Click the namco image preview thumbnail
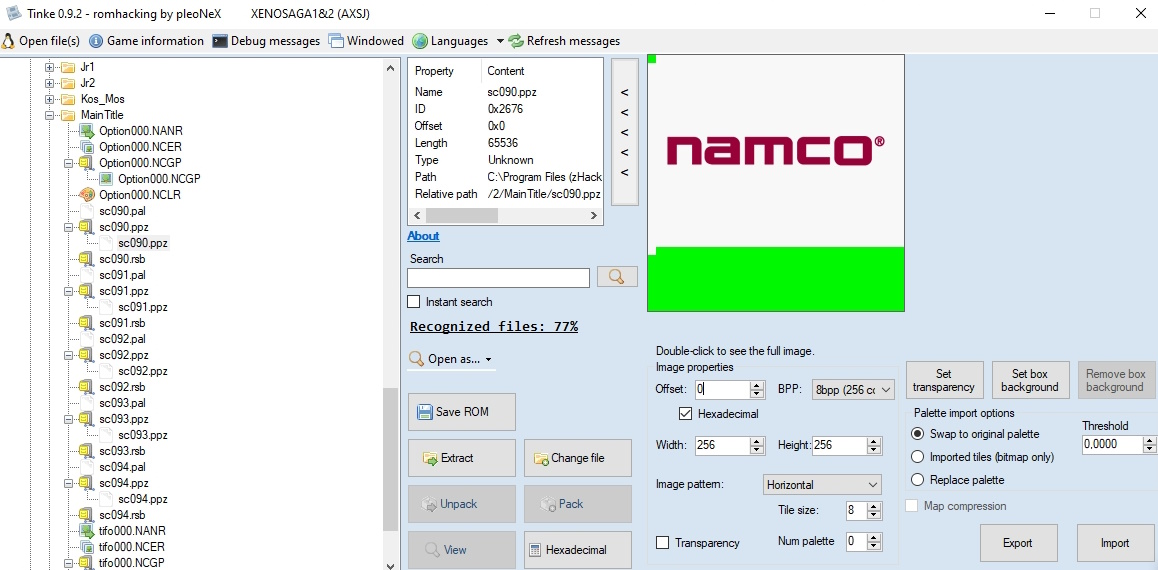The image size is (1158, 570). 775,183
